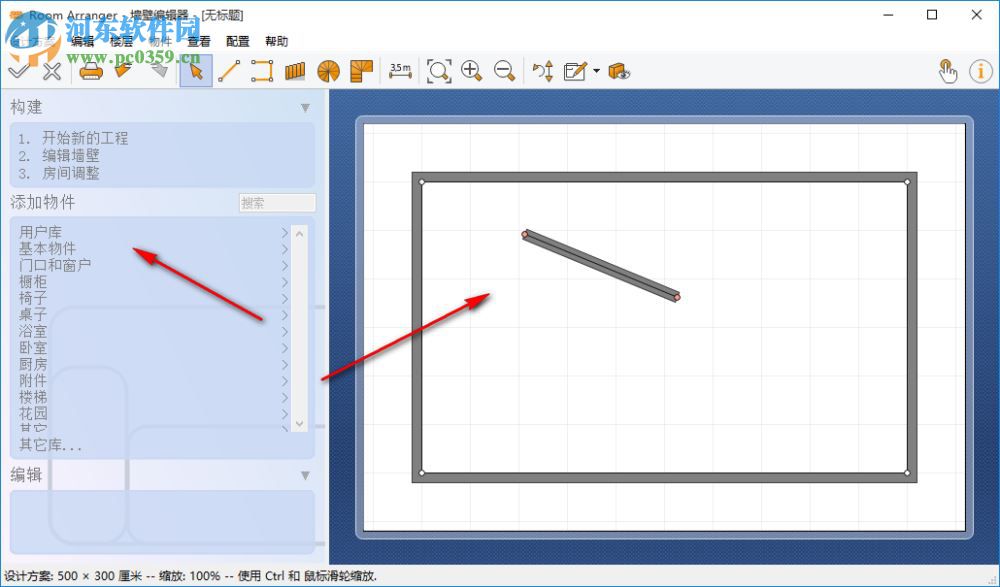Viewport: 1000px width, 587px height.
Task: Click the 其它库... link
Action: click(x=50, y=445)
